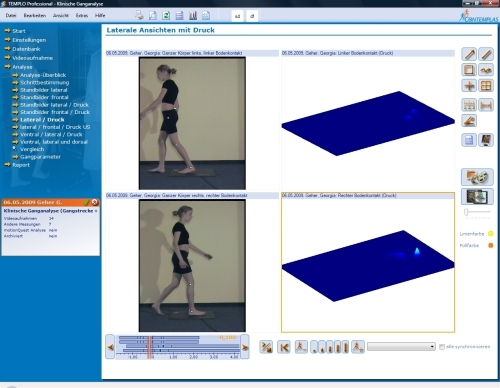Select Standbilder frontal / Druck
The width and height of the screenshot is (500, 388).
(x=55, y=112)
